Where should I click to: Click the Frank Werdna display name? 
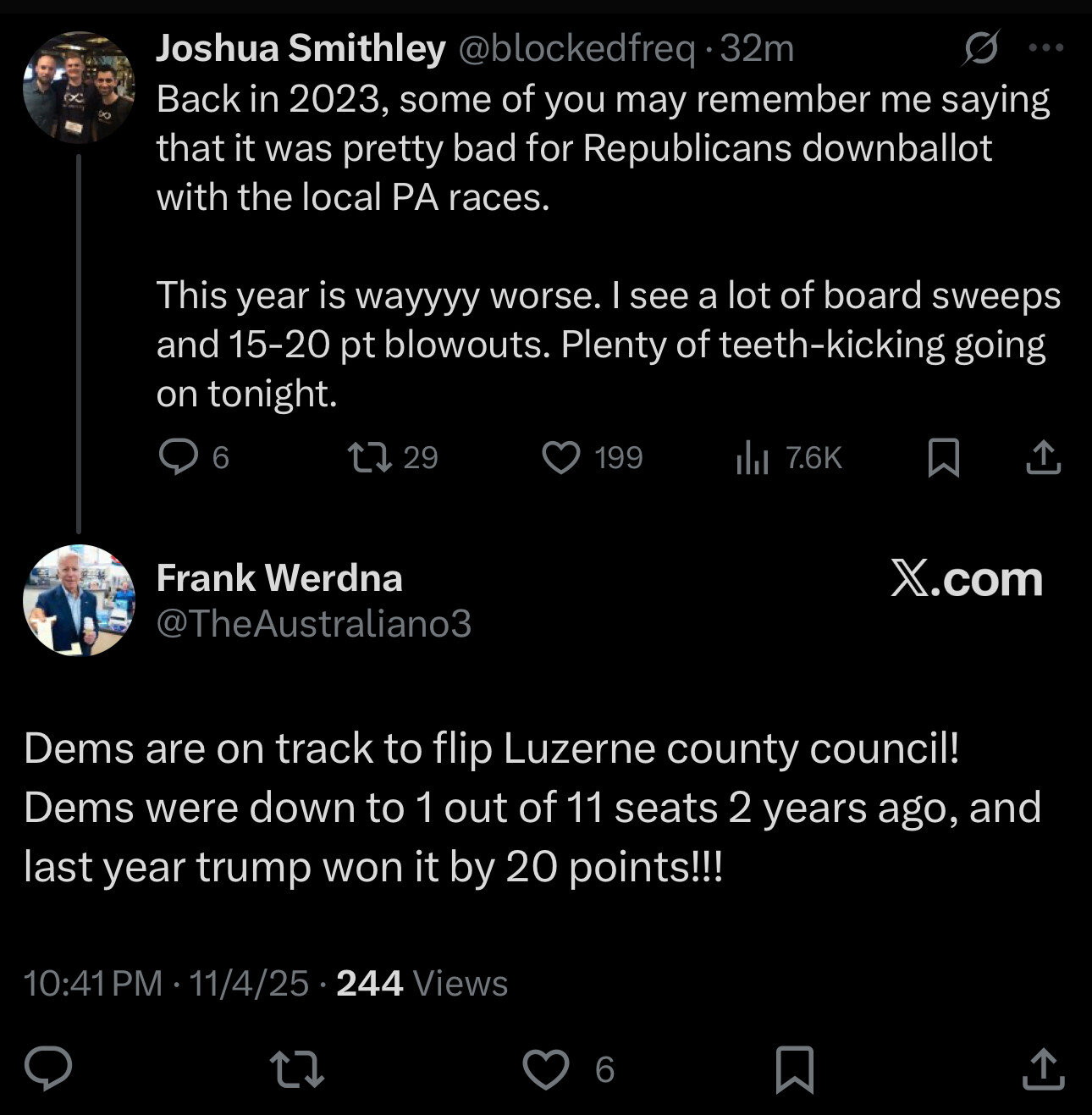click(279, 578)
